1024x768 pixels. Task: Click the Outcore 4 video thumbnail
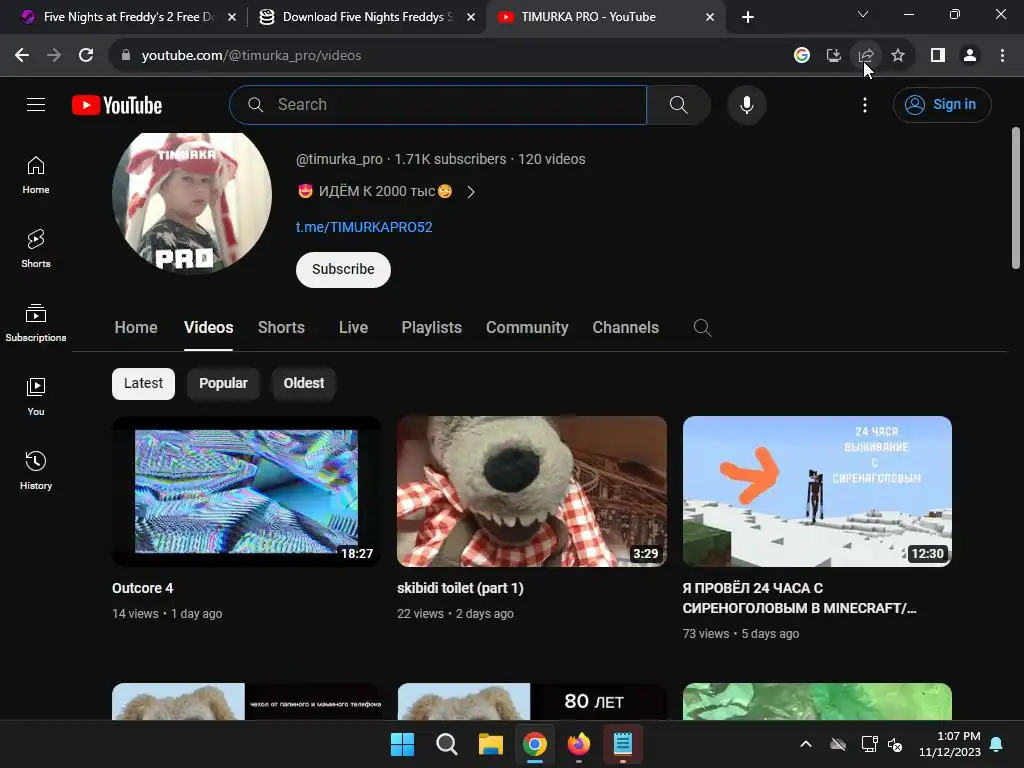[246, 491]
